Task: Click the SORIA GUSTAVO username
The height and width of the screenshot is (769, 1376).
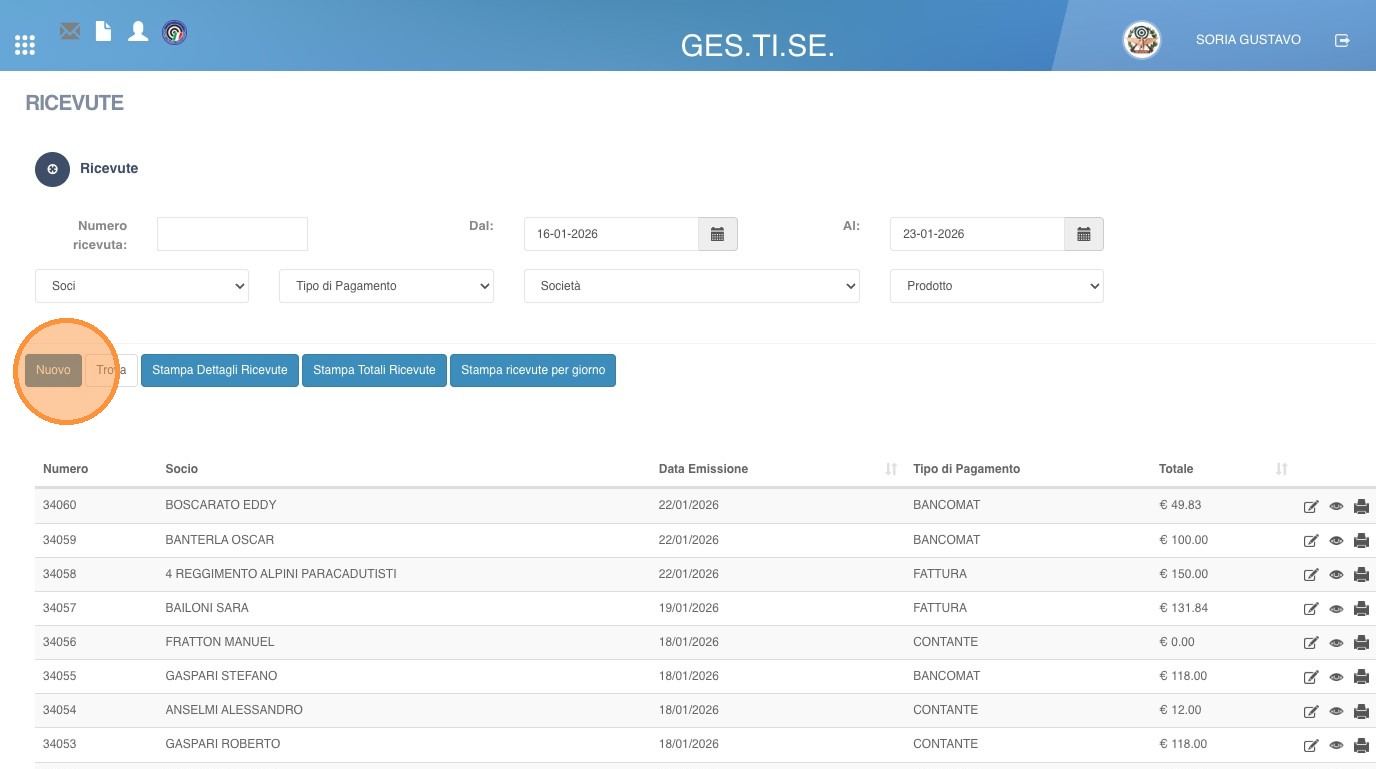Action: 1248,40
